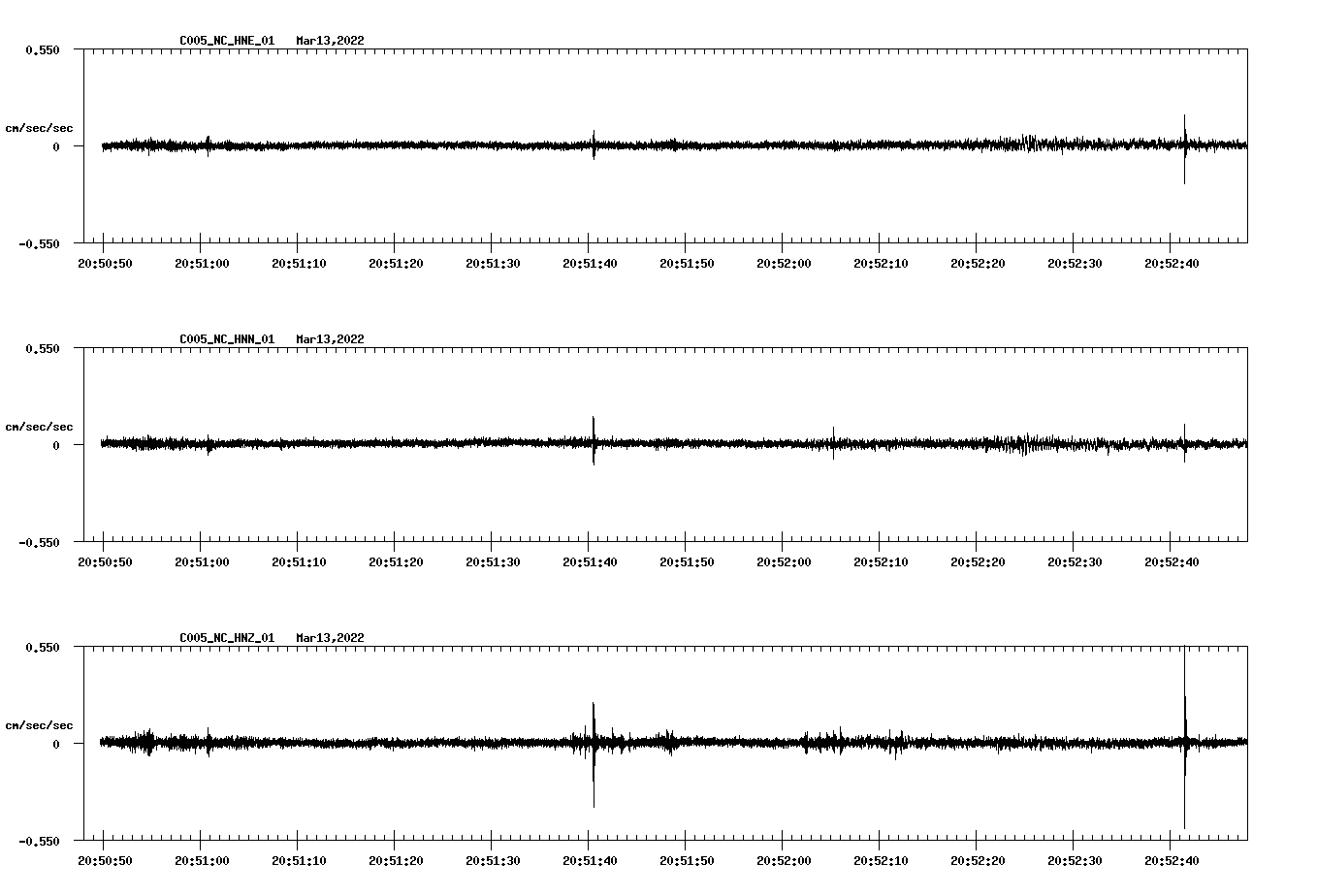The width and height of the screenshot is (1317, 896).
Task: Click the 20:52:20 time label under HNZ plot
Action: coord(978,861)
